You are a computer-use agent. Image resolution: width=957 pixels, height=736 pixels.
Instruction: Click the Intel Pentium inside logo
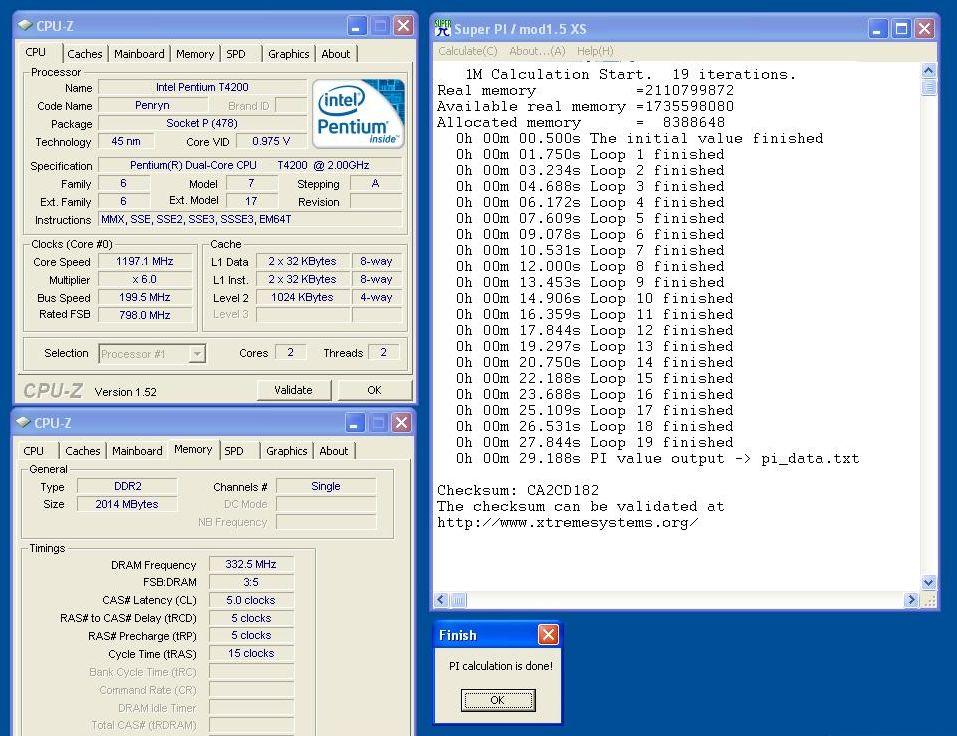click(x=358, y=114)
